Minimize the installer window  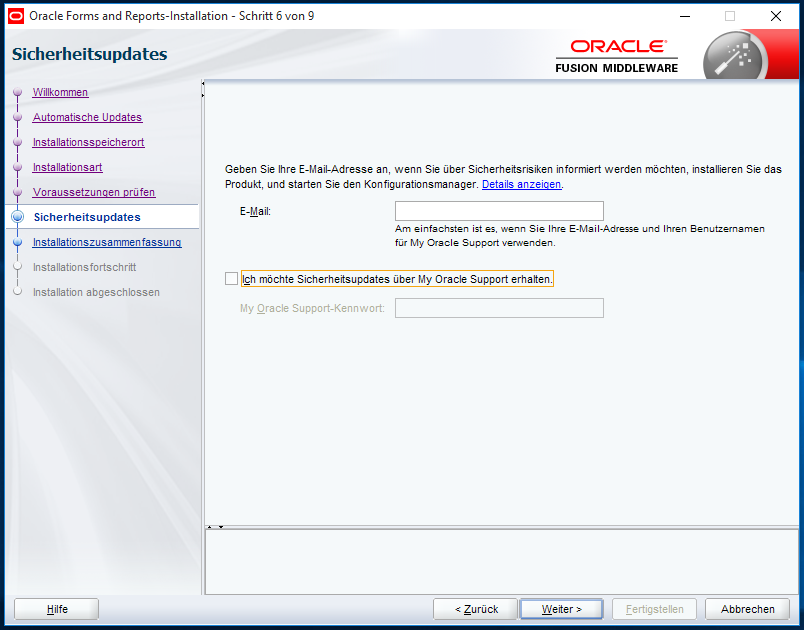(x=685, y=16)
